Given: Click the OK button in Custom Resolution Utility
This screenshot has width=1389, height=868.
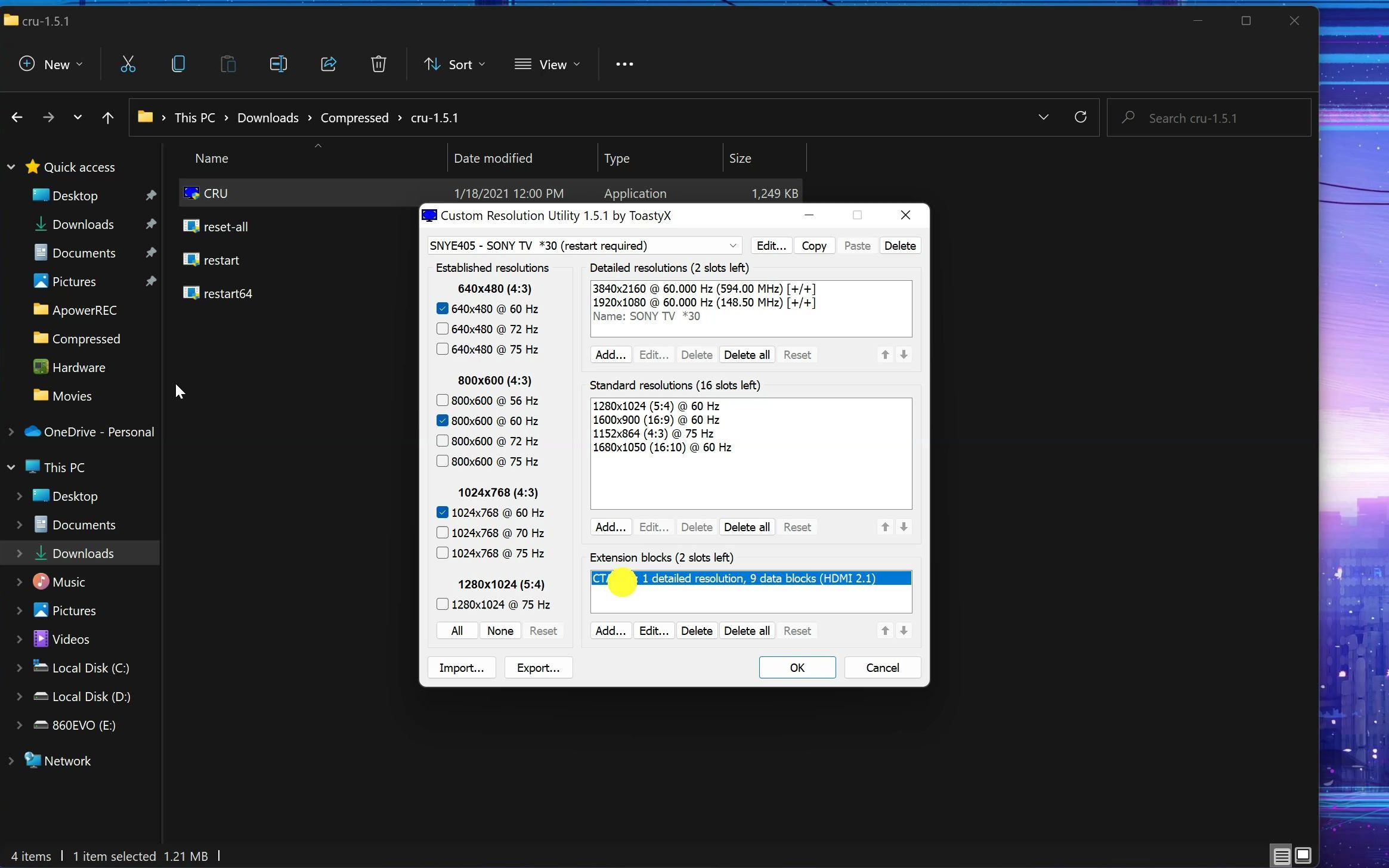Looking at the screenshot, I should [x=797, y=667].
